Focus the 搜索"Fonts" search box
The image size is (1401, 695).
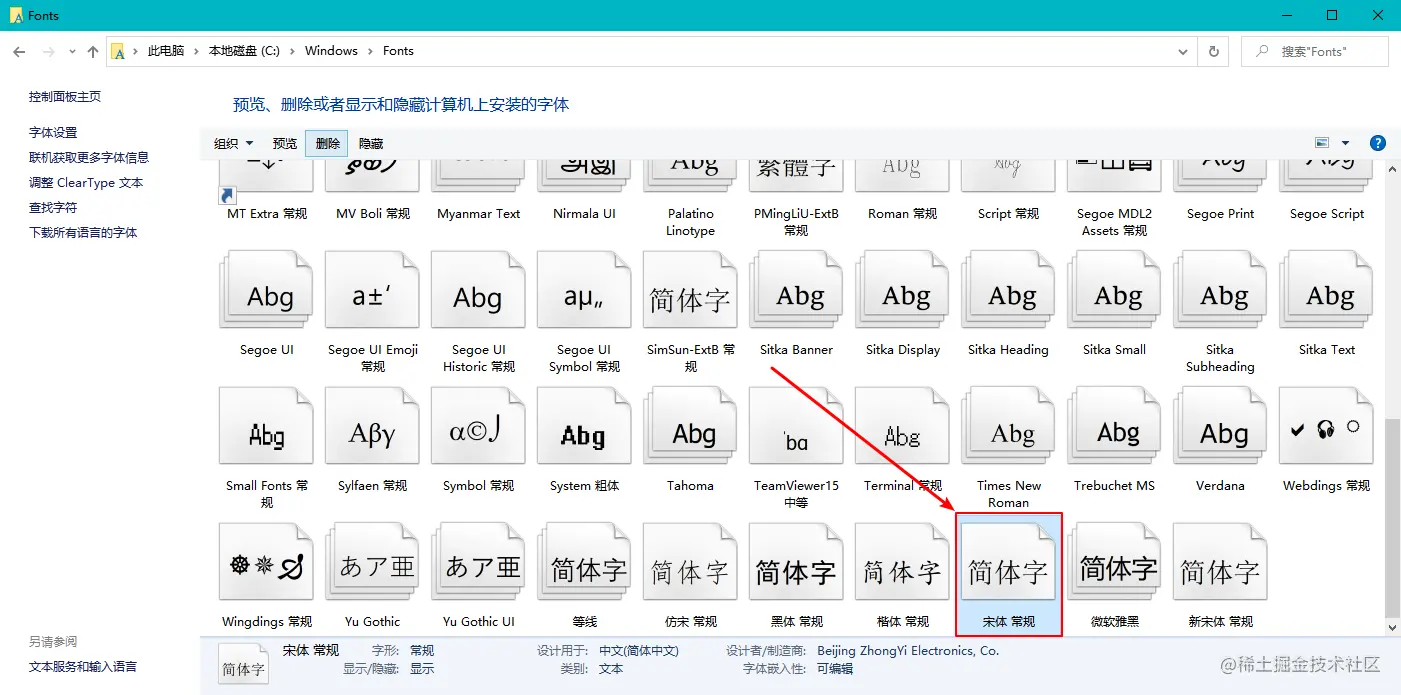1315,51
